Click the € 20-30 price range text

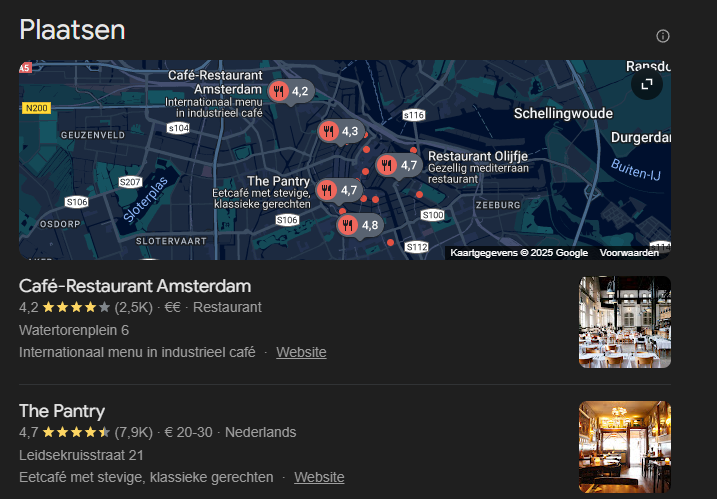188,432
